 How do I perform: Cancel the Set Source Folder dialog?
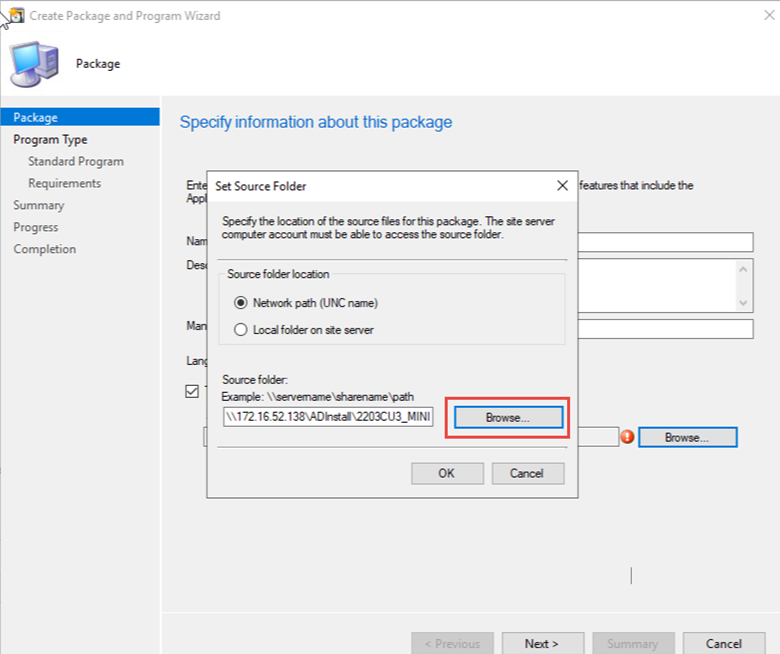(x=526, y=473)
